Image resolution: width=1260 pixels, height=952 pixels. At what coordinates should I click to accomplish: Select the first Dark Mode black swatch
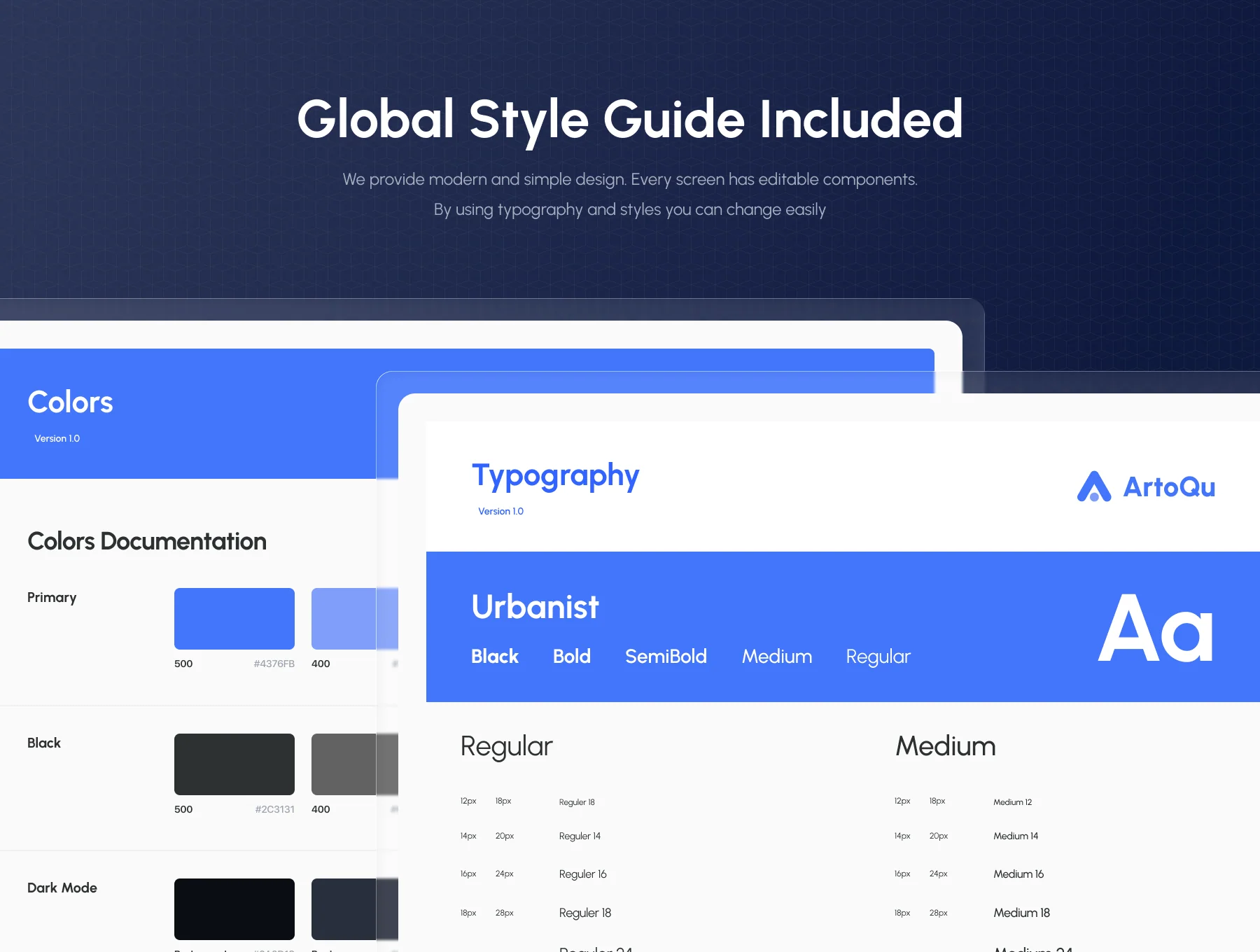(234, 909)
